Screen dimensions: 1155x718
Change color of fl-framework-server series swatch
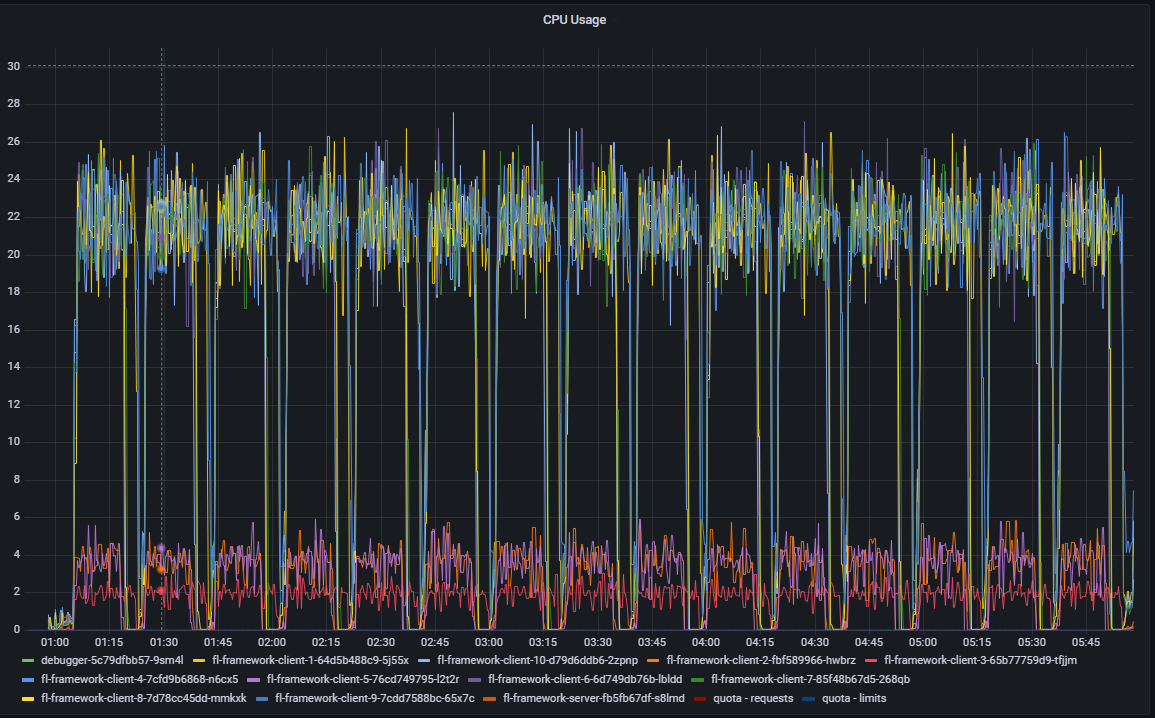tap(490, 698)
